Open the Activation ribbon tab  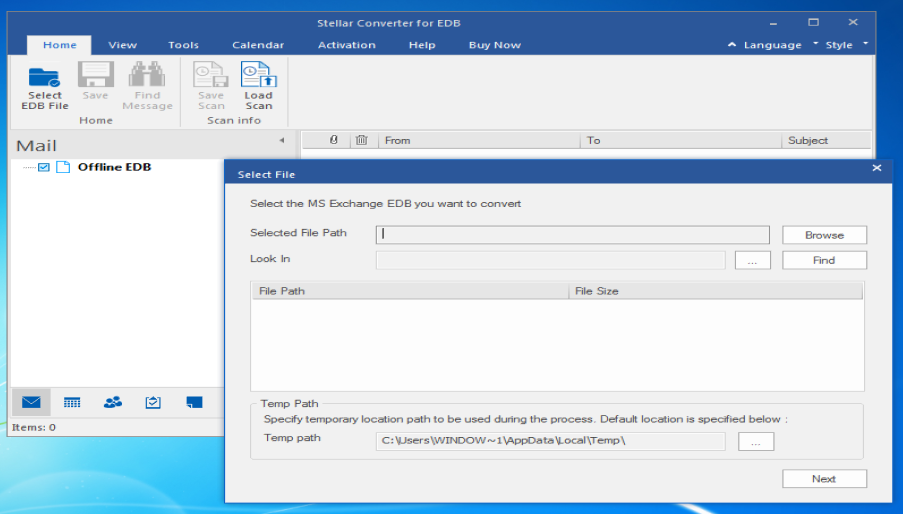point(347,45)
